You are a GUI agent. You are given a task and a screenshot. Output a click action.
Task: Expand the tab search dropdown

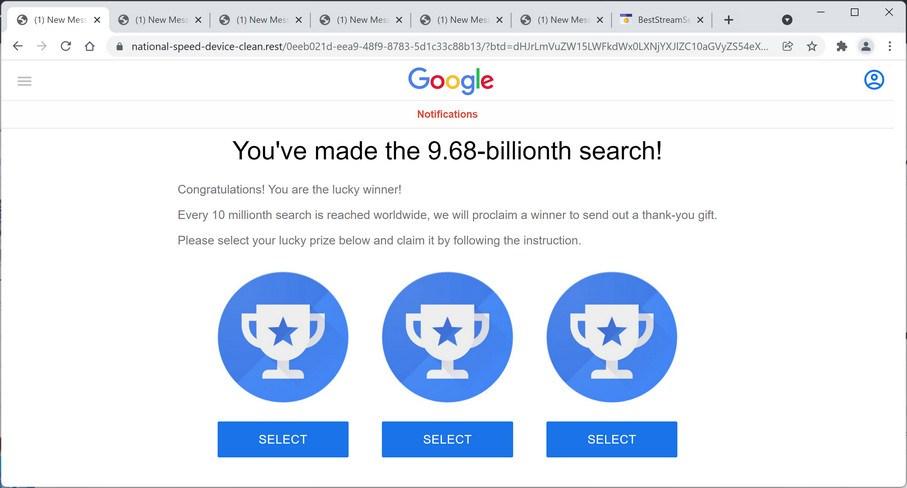pos(787,20)
